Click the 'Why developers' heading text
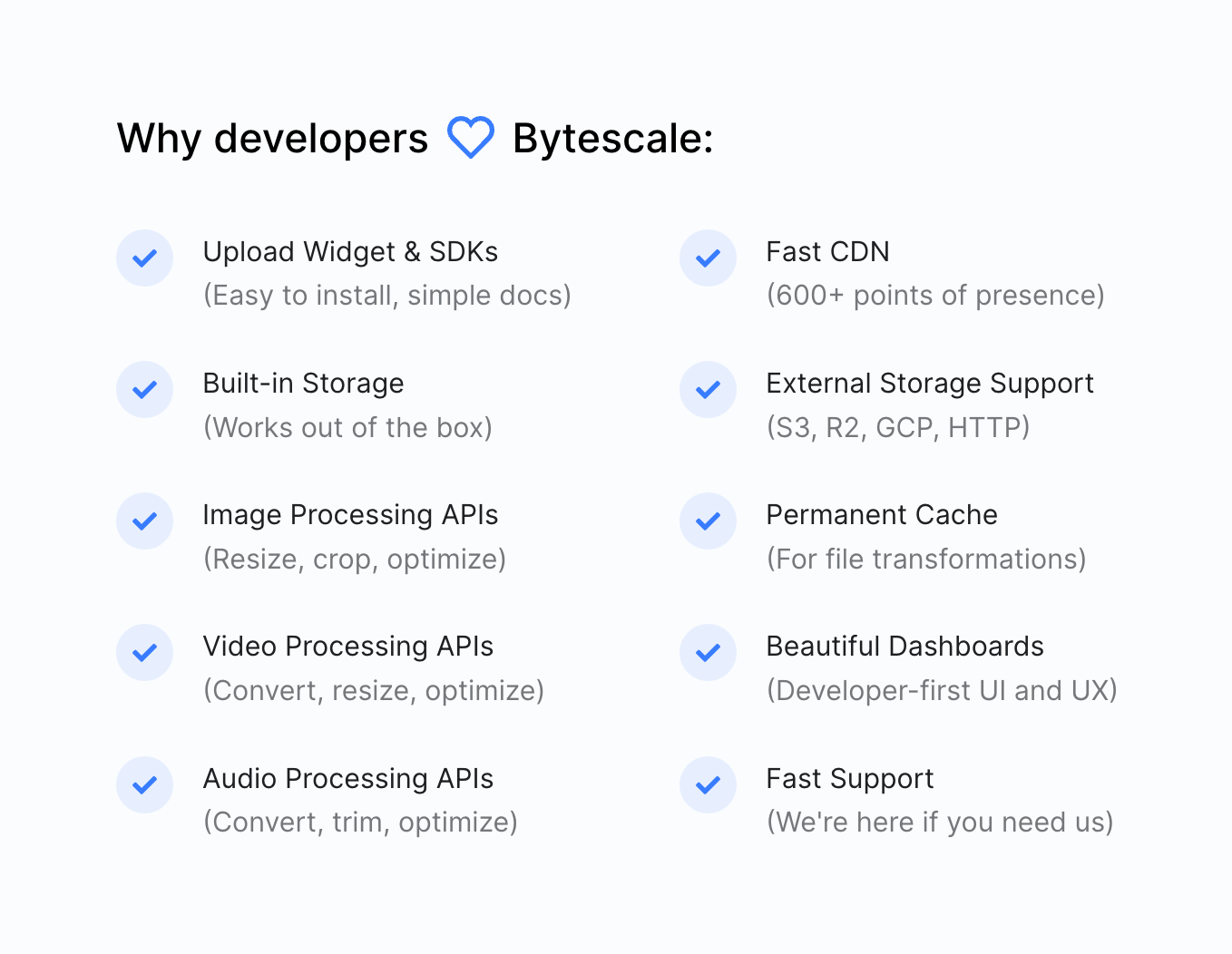This screenshot has width=1232, height=954. pos(272,139)
